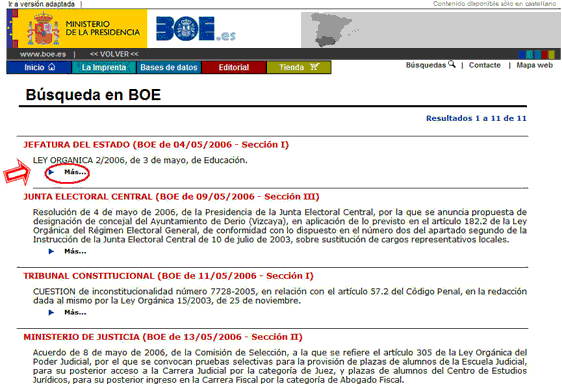Click the << VOLVER << link
Image resolution: width=562 pixels, height=384 pixels.
click(114, 54)
